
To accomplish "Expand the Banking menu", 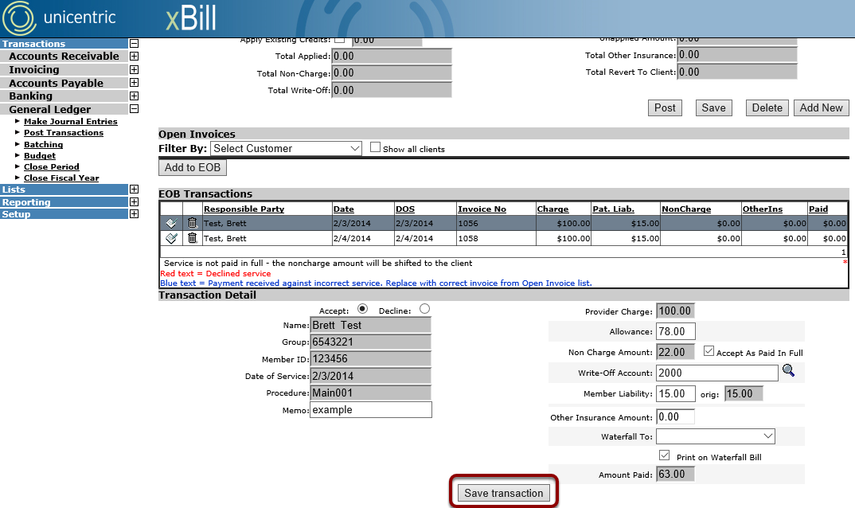I will (134, 95).
